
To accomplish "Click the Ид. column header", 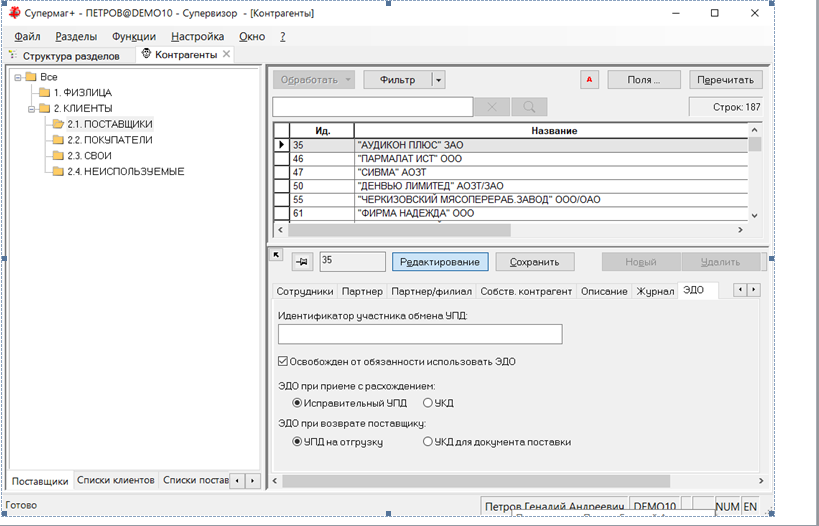I will [322, 131].
